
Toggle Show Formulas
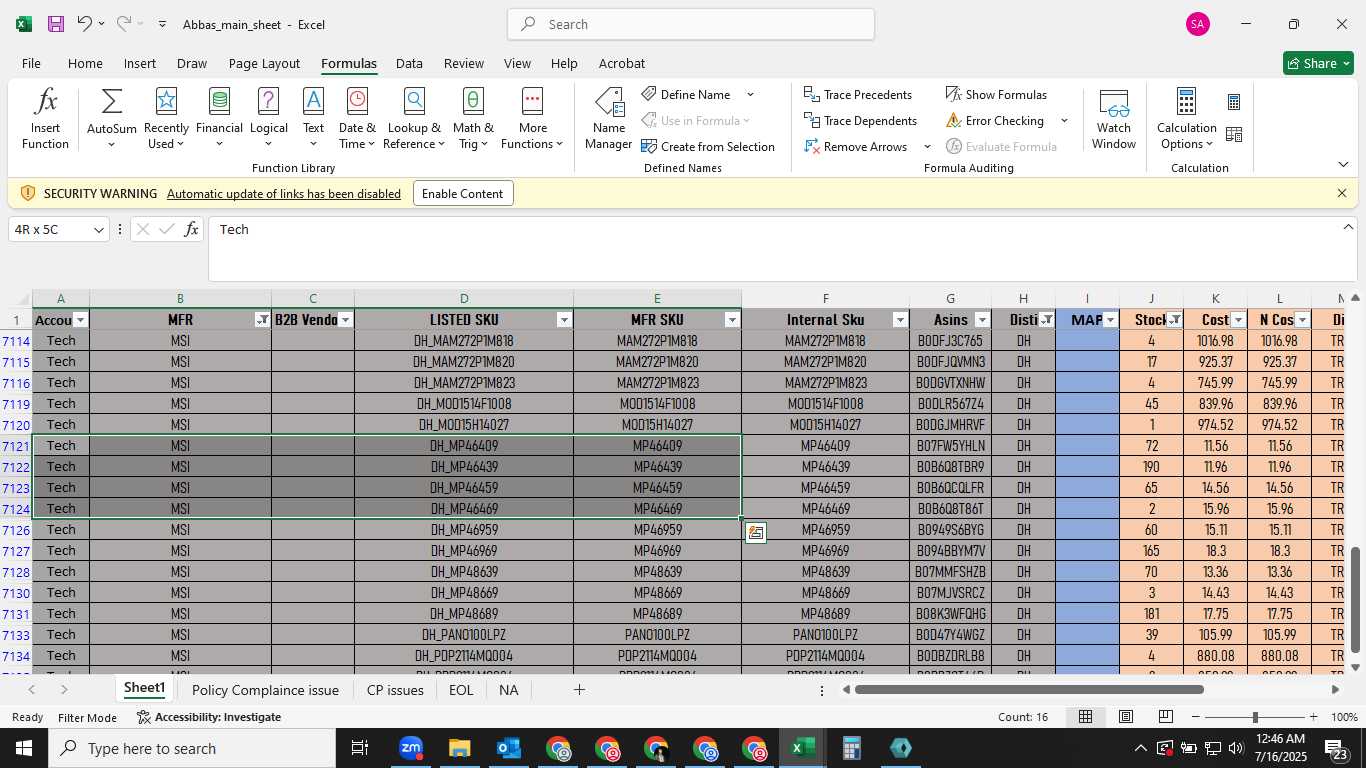pos(996,95)
